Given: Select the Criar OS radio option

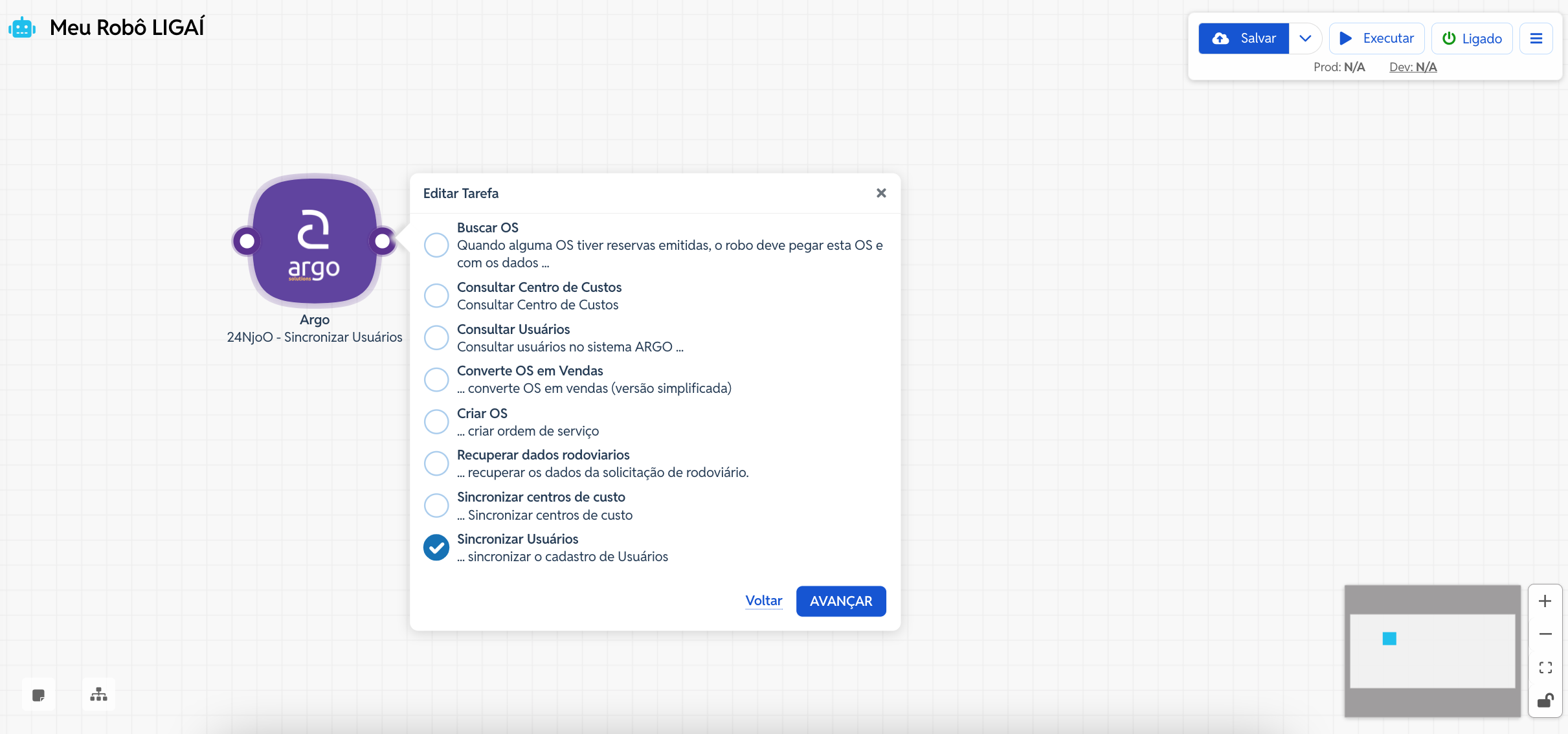Looking at the screenshot, I should click(x=436, y=422).
